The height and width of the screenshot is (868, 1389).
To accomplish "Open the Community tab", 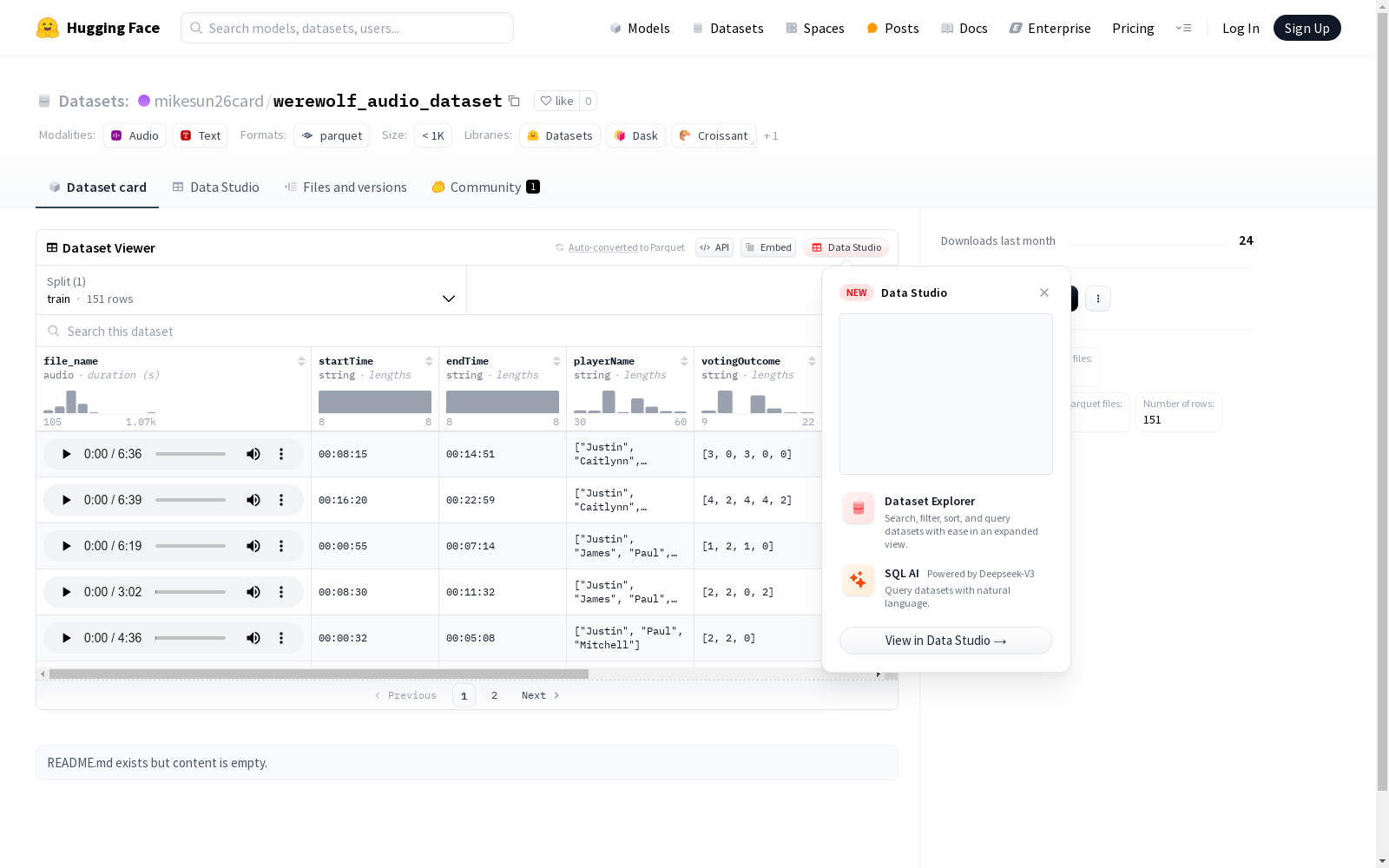I will click(x=486, y=187).
